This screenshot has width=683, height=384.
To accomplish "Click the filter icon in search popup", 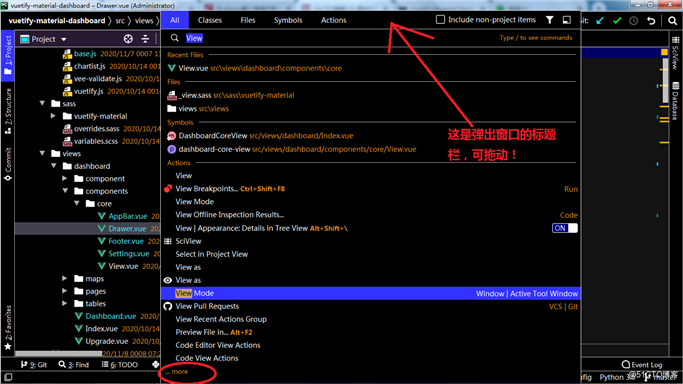I will 550,20.
